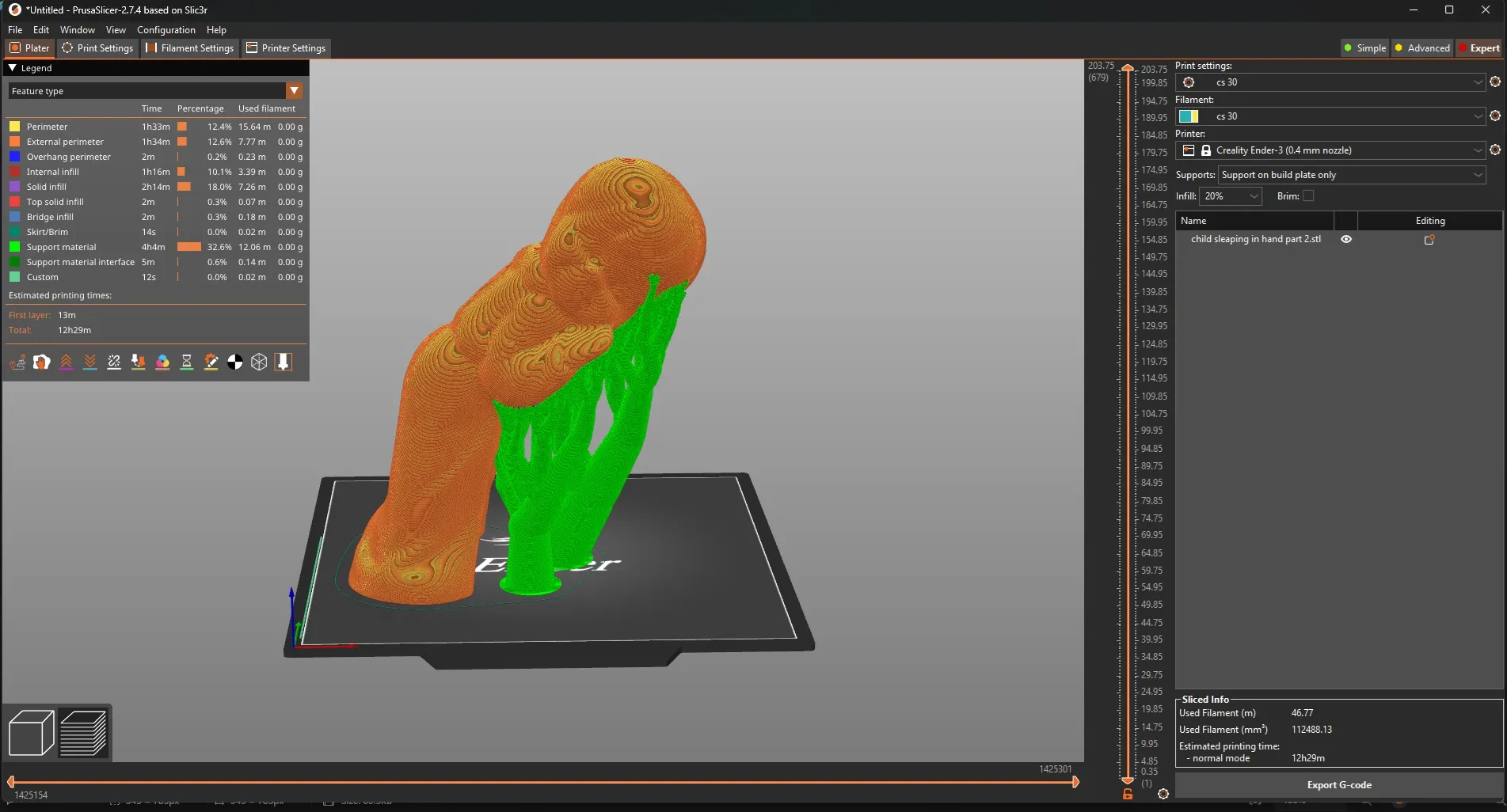Toggle visibility of child sleaping model

(1346, 239)
